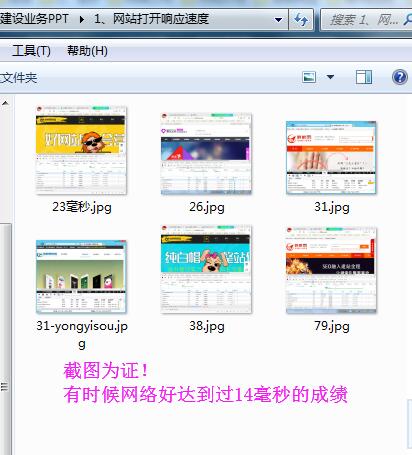Viewport: 412px width, 455px height.
Task: Expand the breadcrumb arrow after 建设业务PPT
Action: coord(82,19)
